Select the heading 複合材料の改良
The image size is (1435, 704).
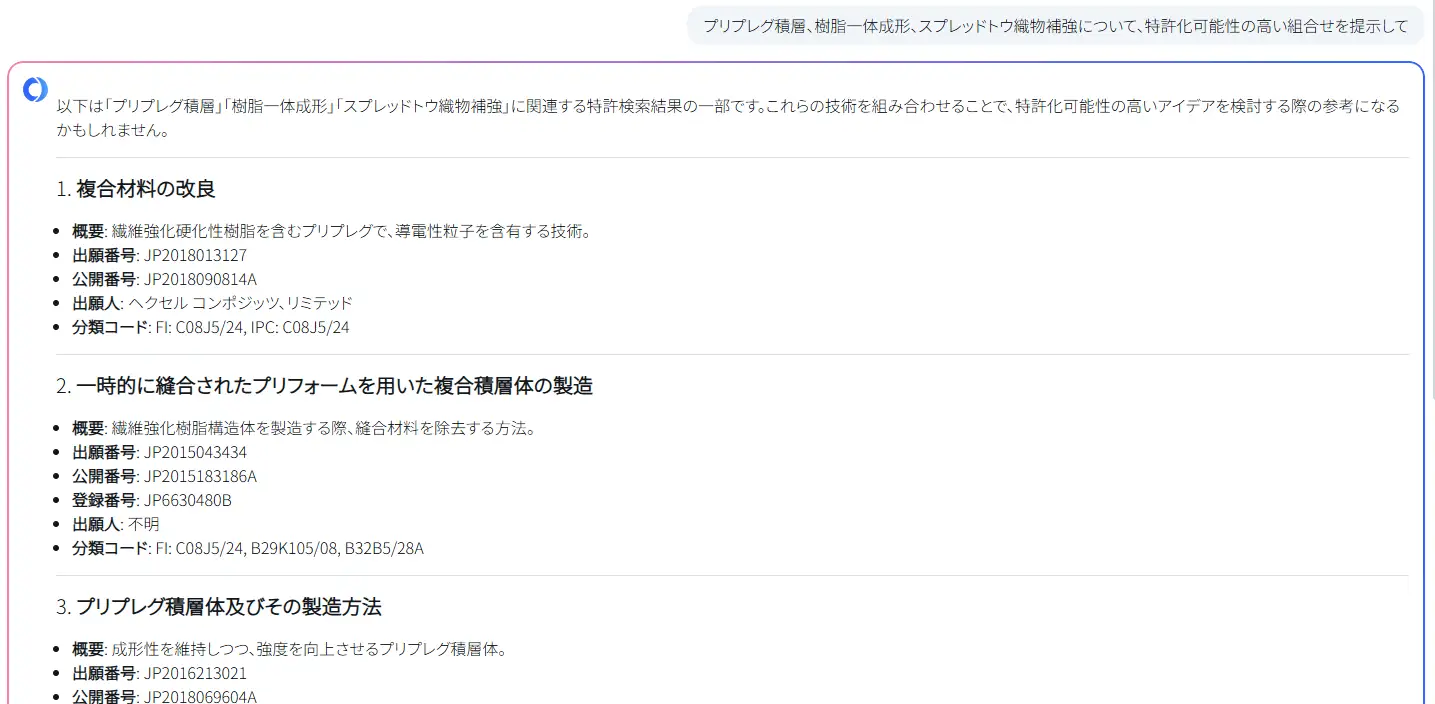145,189
